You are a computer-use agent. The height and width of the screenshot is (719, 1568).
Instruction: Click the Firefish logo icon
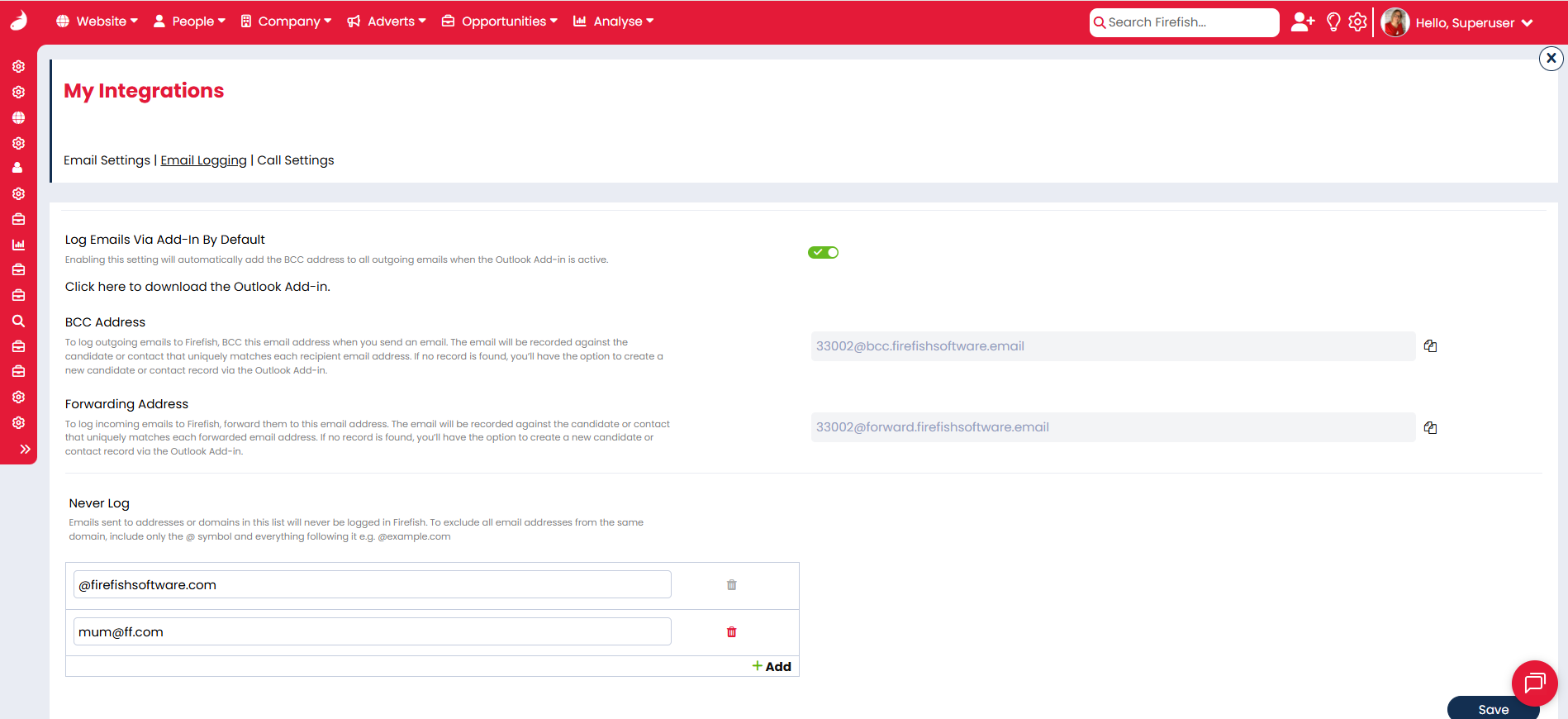tap(18, 21)
